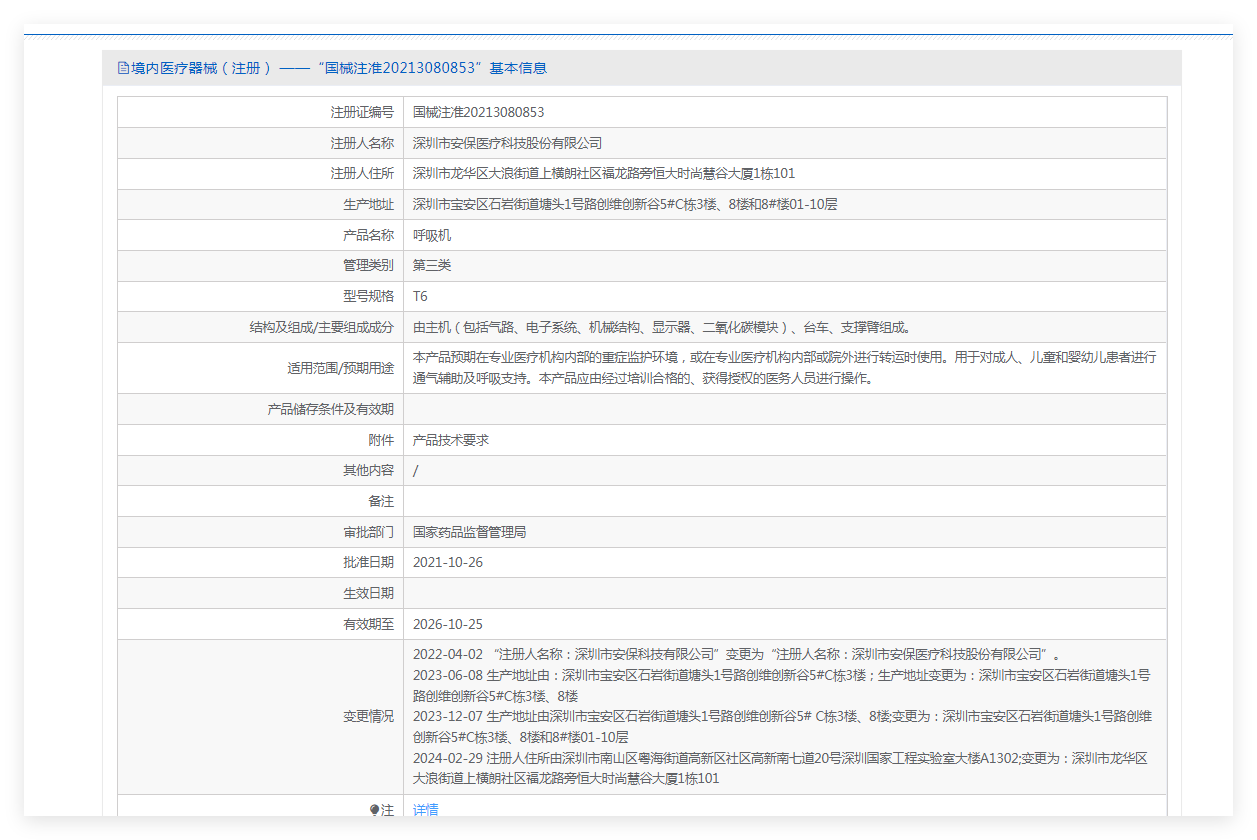Screen dimensions: 1257x840
Task: Click the empty 产品储存条件及有效期 value cell
Action: click(784, 409)
